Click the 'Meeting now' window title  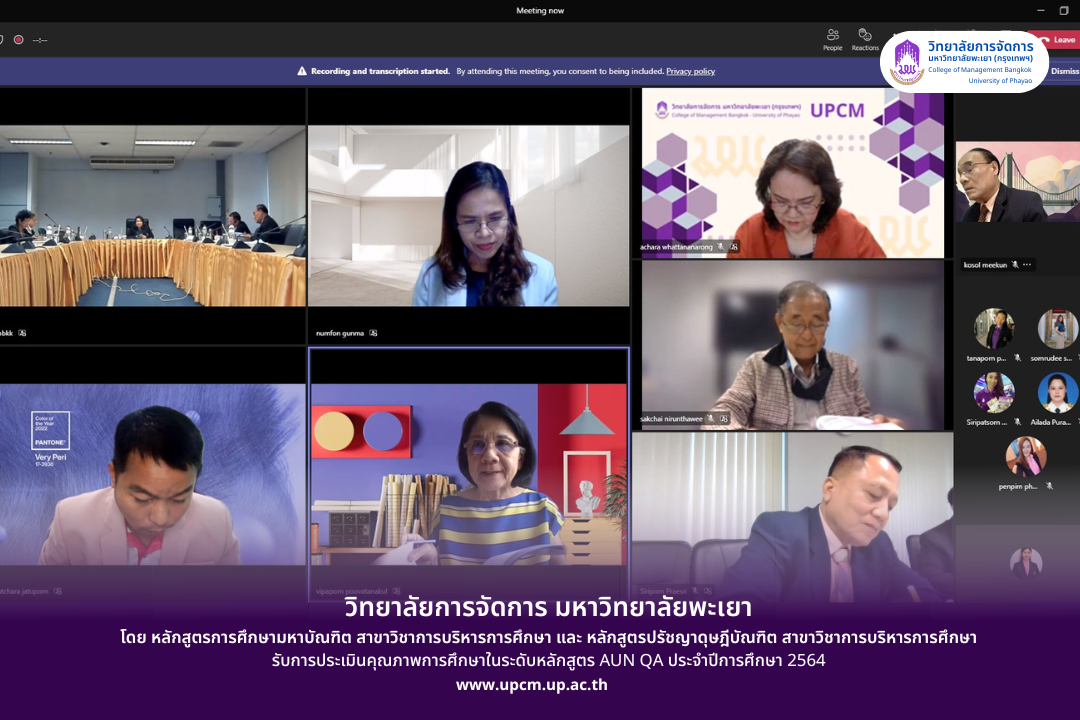[540, 10]
